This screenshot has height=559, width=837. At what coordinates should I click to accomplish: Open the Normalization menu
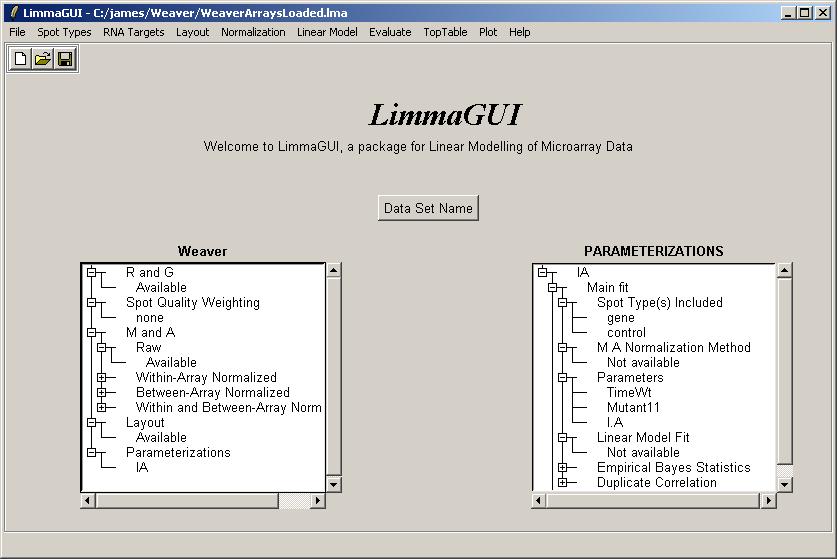pyautogui.click(x=253, y=32)
